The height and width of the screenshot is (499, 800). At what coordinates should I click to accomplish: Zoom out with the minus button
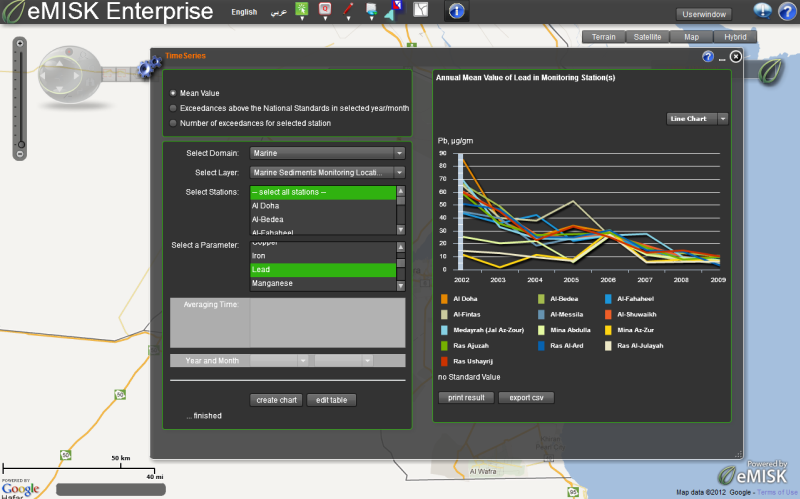[20, 154]
